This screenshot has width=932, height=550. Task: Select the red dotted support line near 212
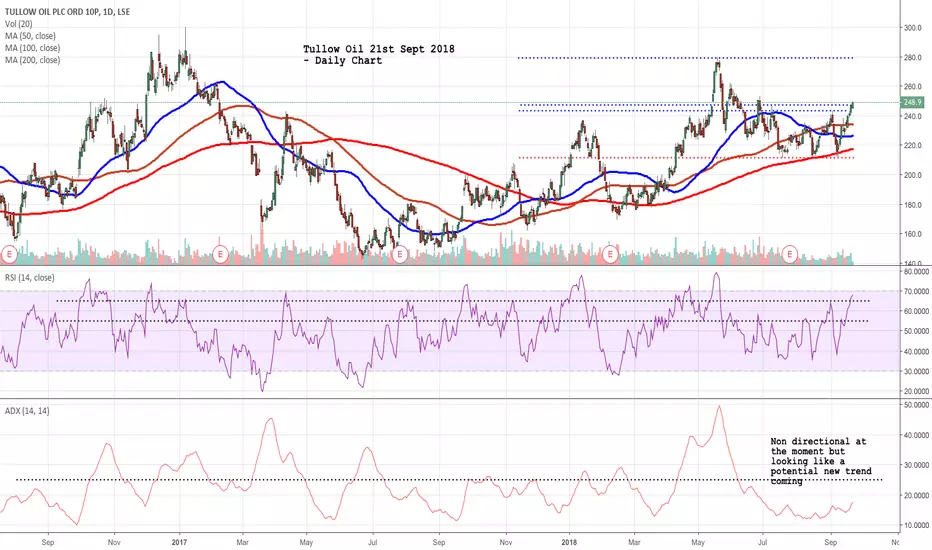(685, 158)
